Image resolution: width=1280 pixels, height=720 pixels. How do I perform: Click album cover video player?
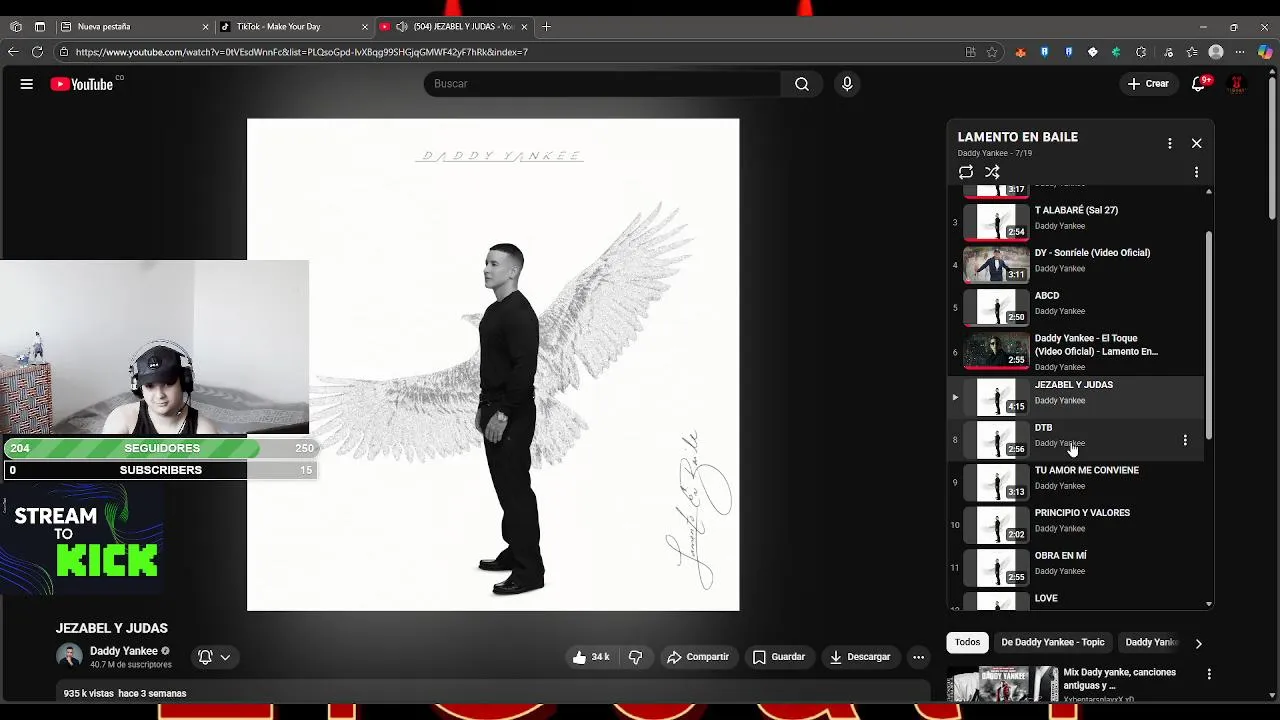(493, 364)
